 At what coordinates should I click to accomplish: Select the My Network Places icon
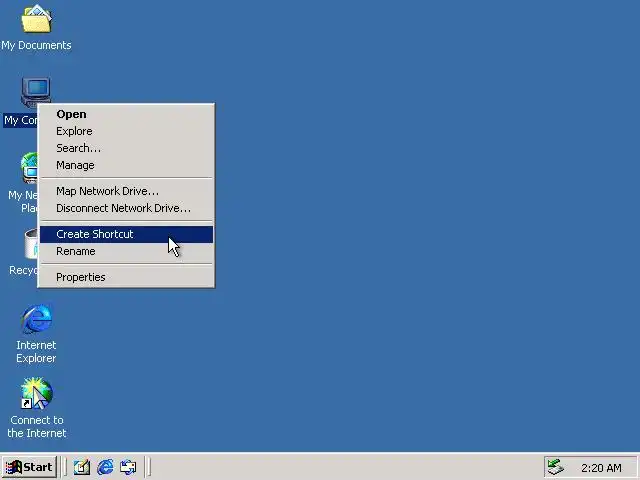pyautogui.click(x=29, y=168)
